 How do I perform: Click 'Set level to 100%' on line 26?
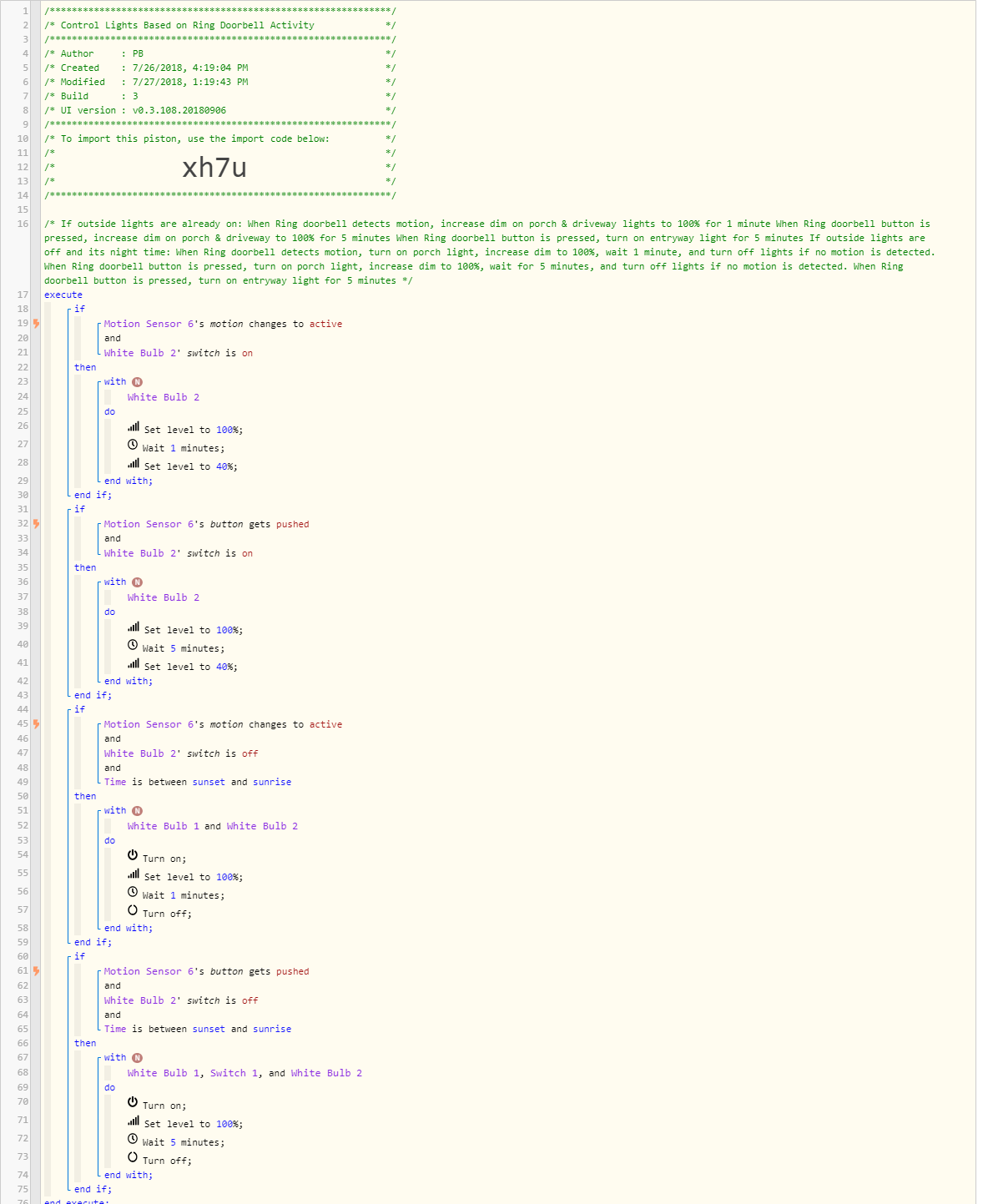[194, 430]
